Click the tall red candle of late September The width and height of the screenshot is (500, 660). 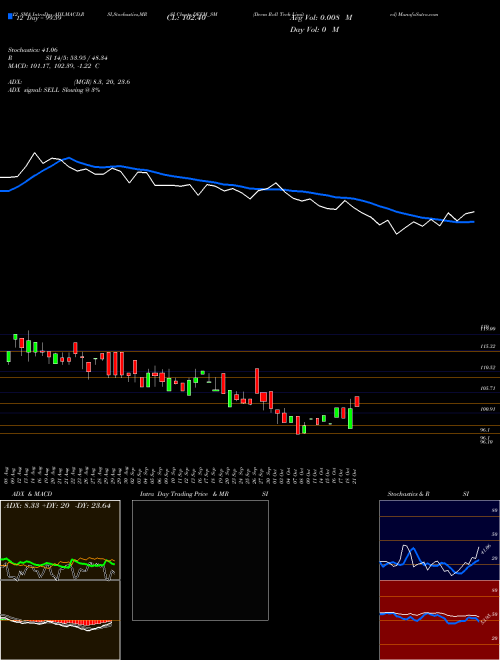(257, 381)
